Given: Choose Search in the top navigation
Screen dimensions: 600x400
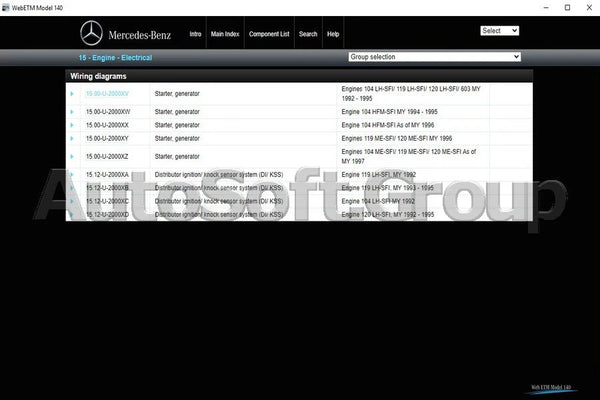Looking at the screenshot, I should click(x=308, y=34).
